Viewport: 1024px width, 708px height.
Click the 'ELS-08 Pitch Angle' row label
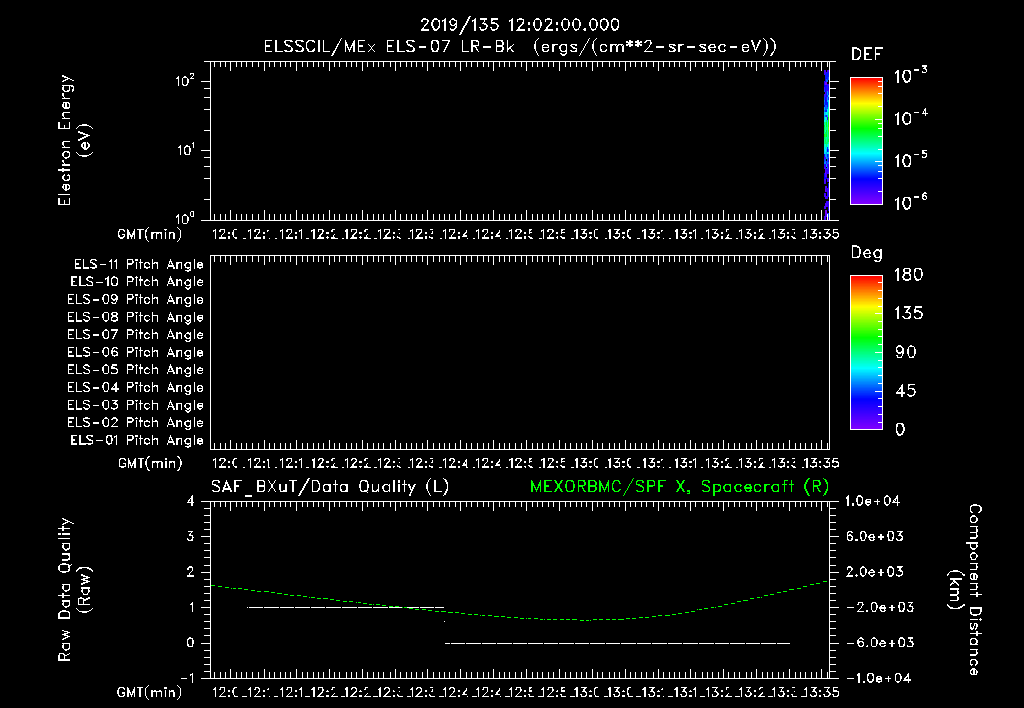click(135, 317)
